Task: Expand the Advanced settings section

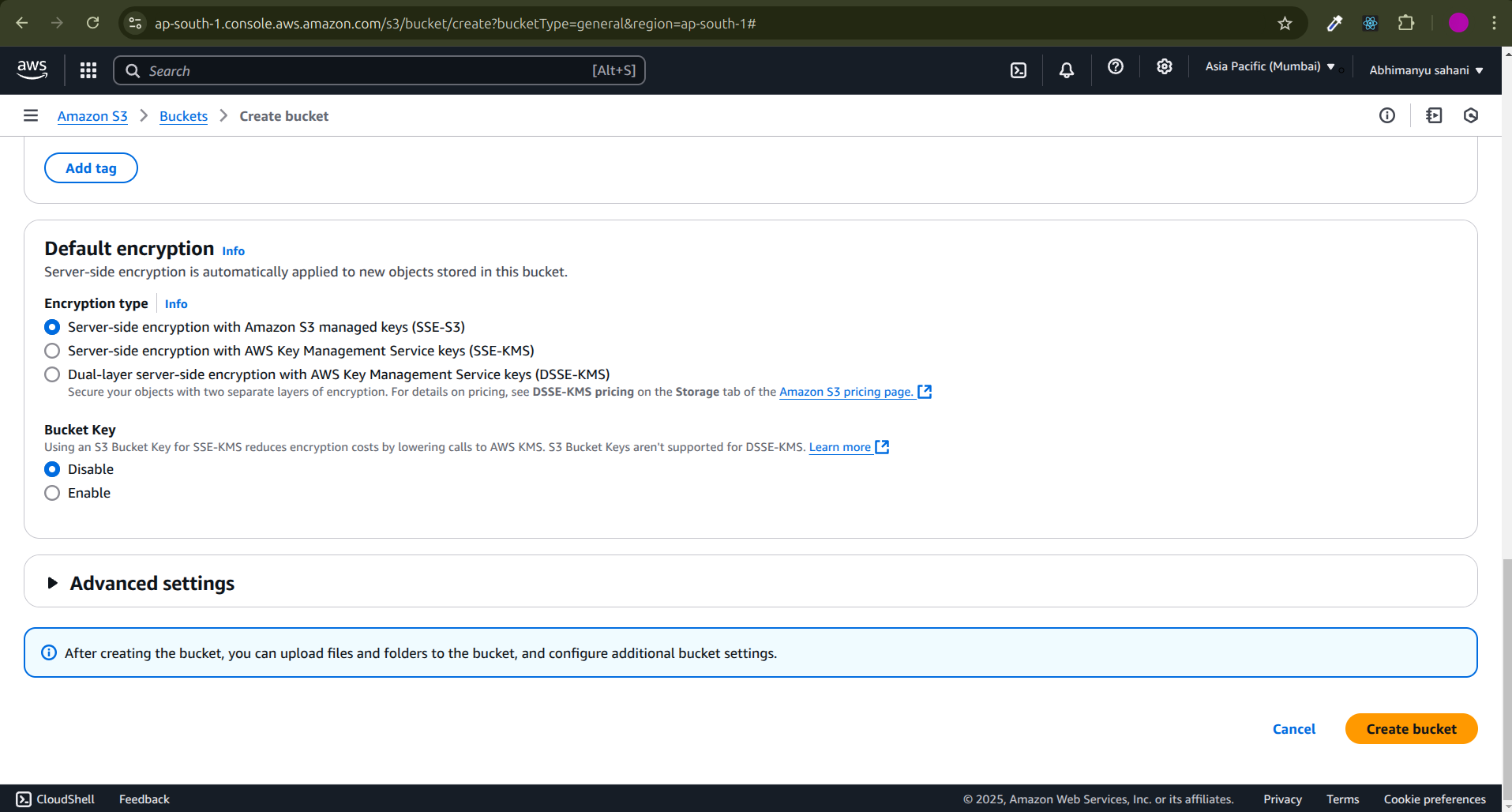Action: [x=53, y=583]
